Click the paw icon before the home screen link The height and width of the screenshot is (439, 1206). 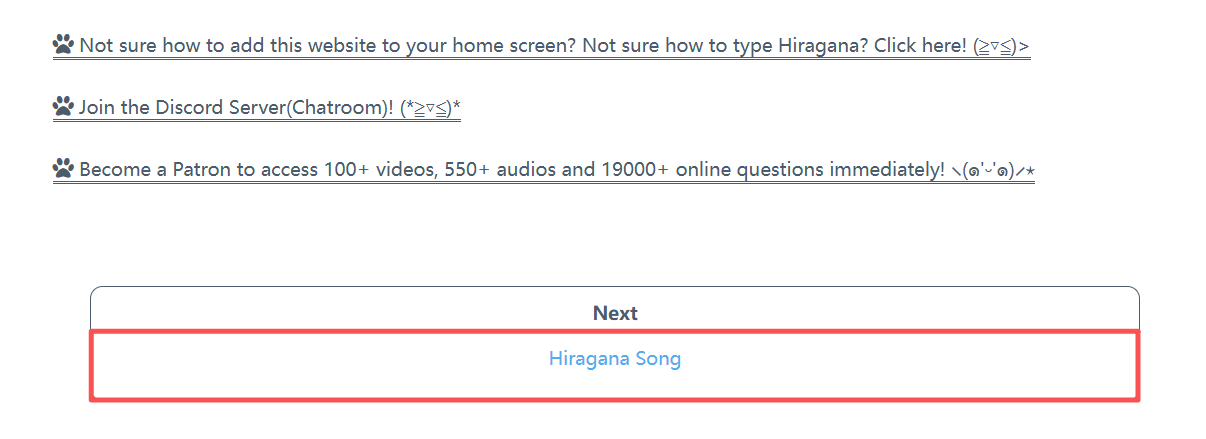tap(64, 45)
